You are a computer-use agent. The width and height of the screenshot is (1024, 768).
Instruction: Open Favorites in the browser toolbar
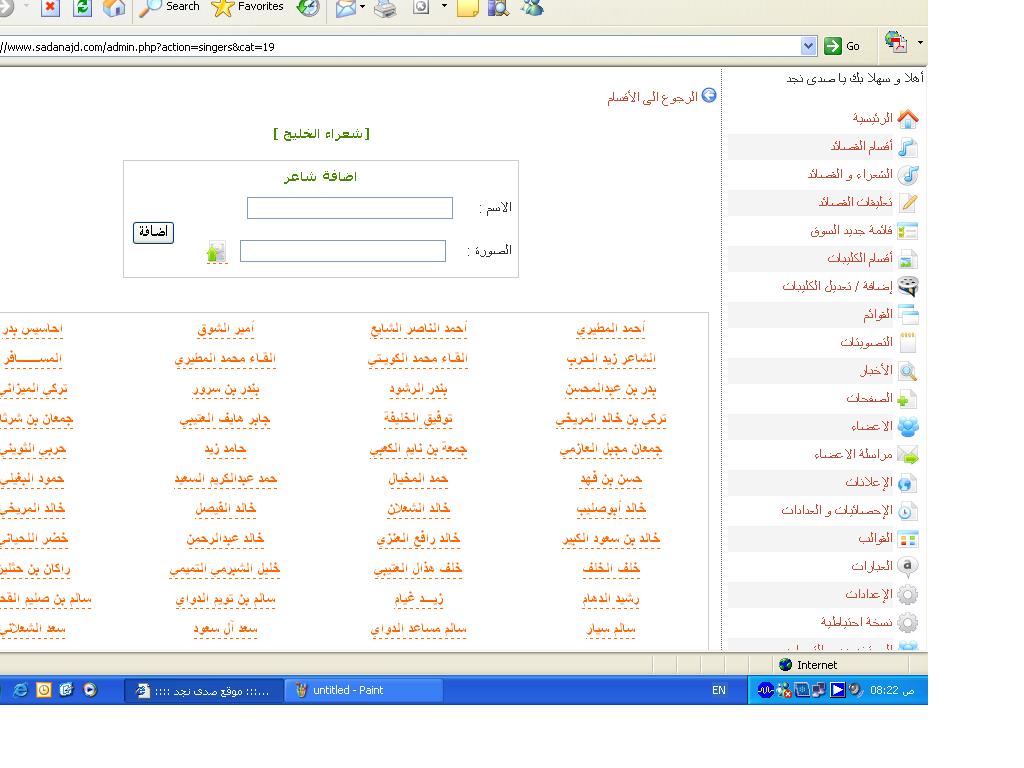(x=248, y=7)
